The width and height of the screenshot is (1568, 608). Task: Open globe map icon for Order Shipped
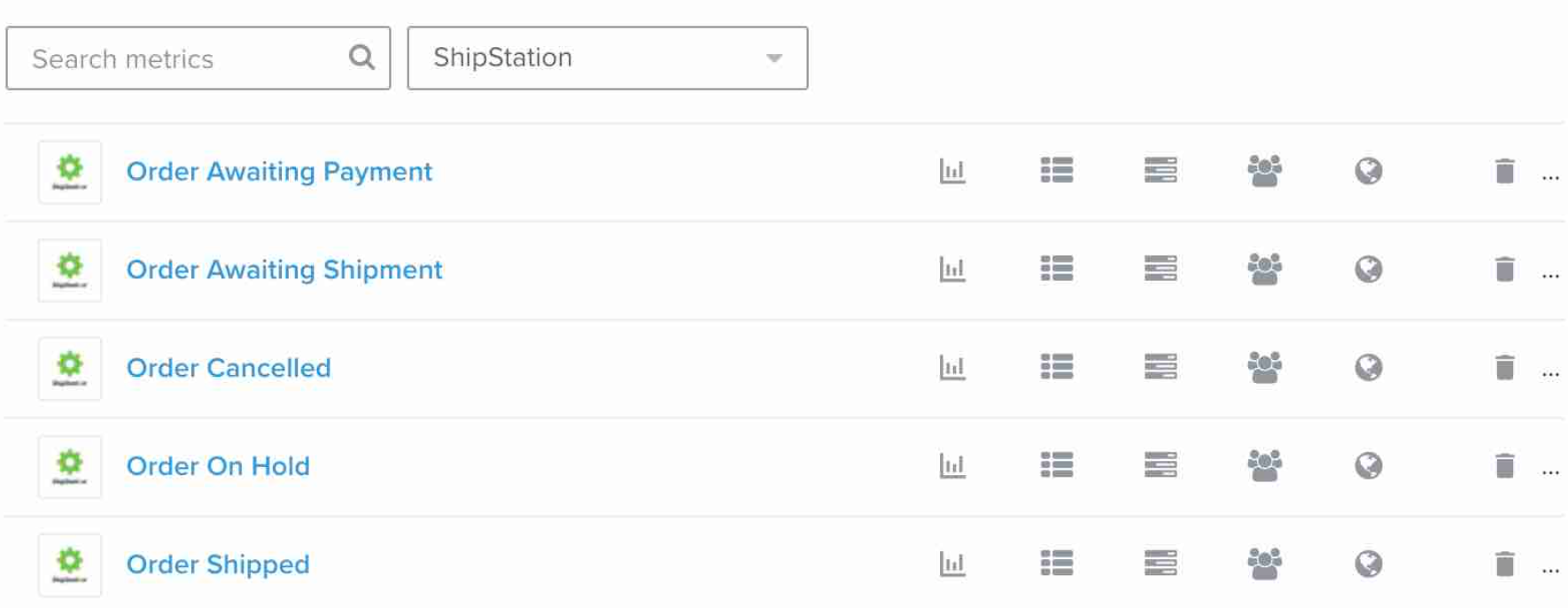(x=1369, y=564)
